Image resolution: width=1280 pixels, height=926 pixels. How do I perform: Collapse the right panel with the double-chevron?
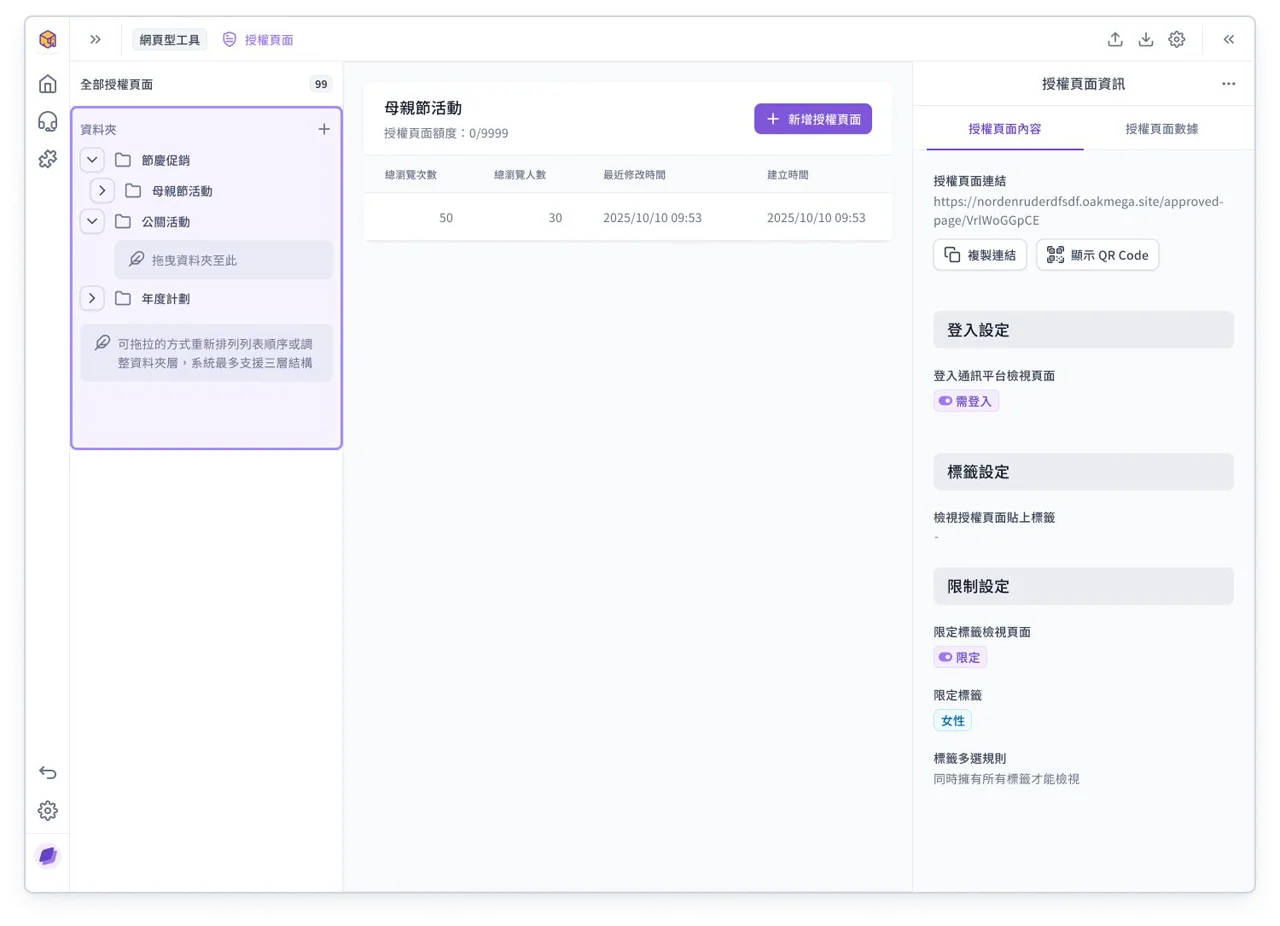1228,39
